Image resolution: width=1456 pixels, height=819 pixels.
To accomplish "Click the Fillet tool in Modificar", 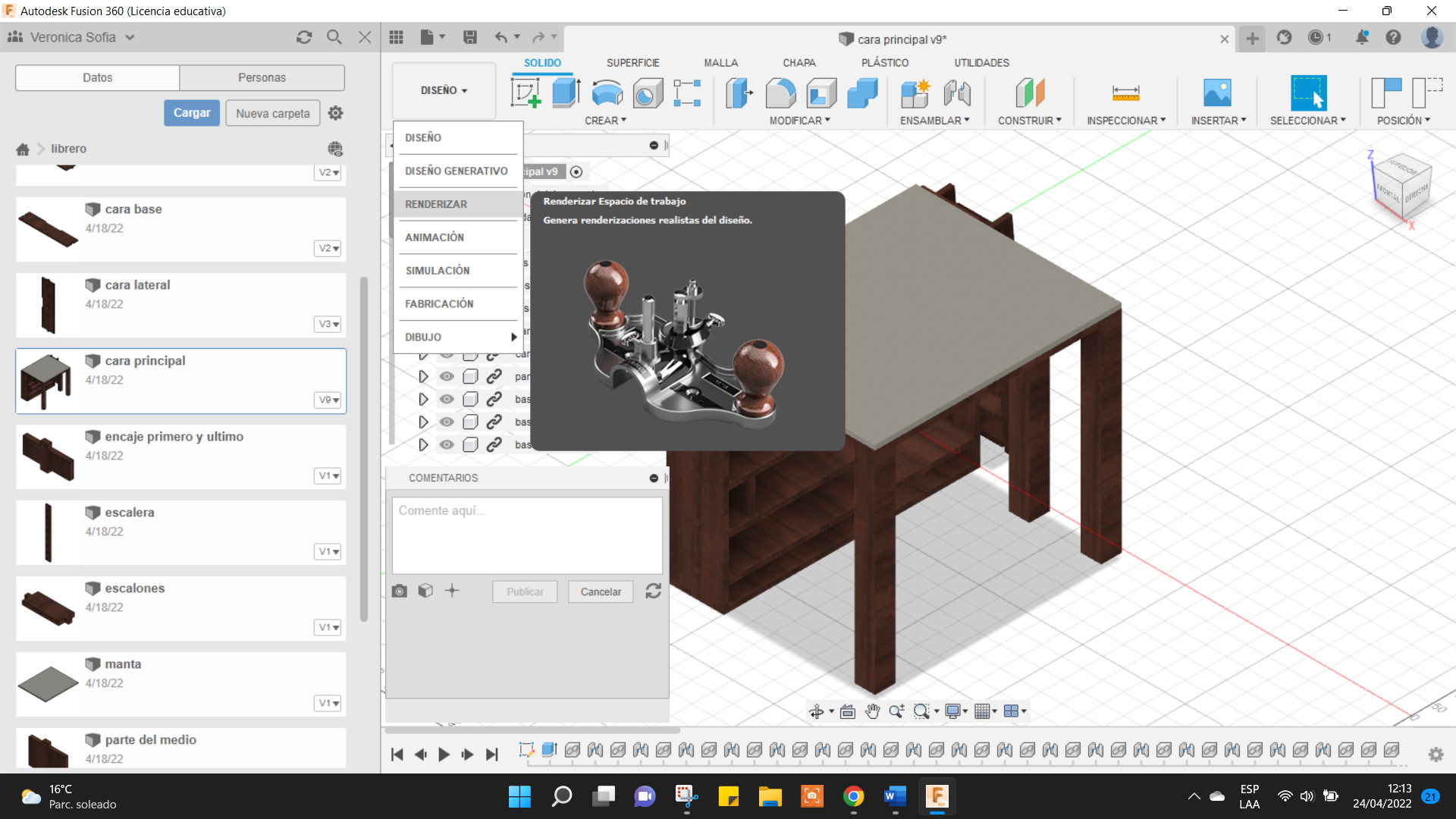I will click(x=780, y=93).
